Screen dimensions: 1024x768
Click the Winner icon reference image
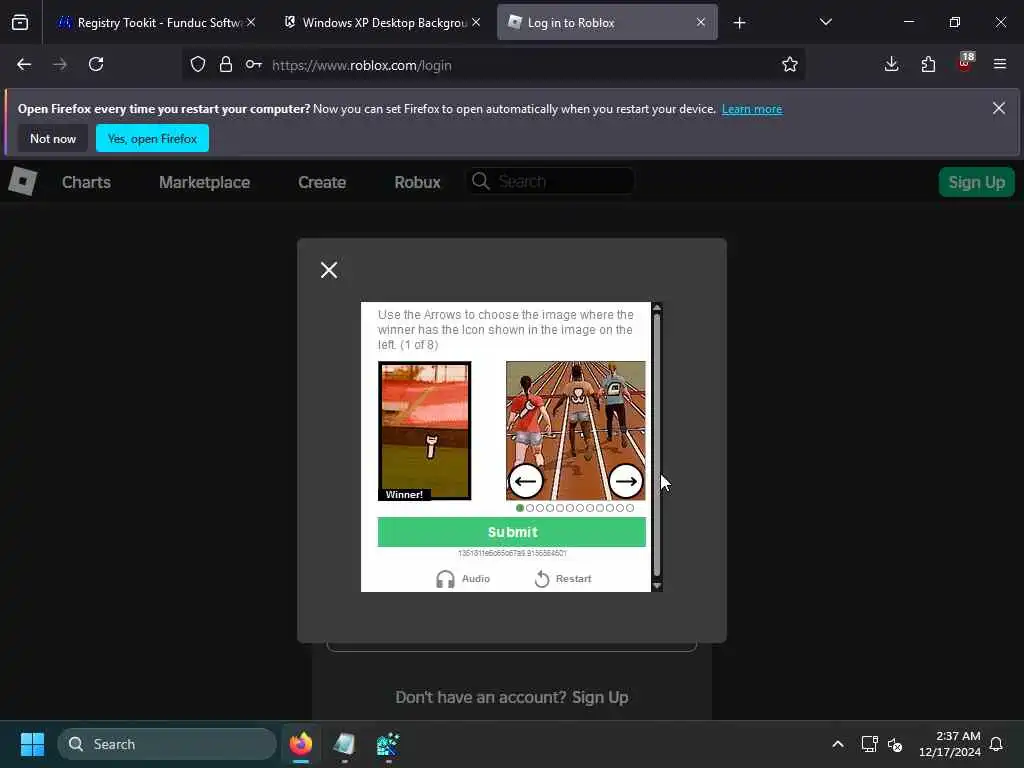pyautogui.click(x=424, y=431)
